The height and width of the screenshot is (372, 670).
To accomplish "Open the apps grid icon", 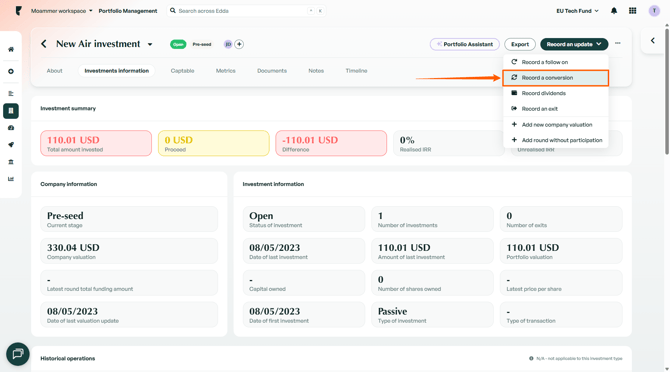I will 632,11.
